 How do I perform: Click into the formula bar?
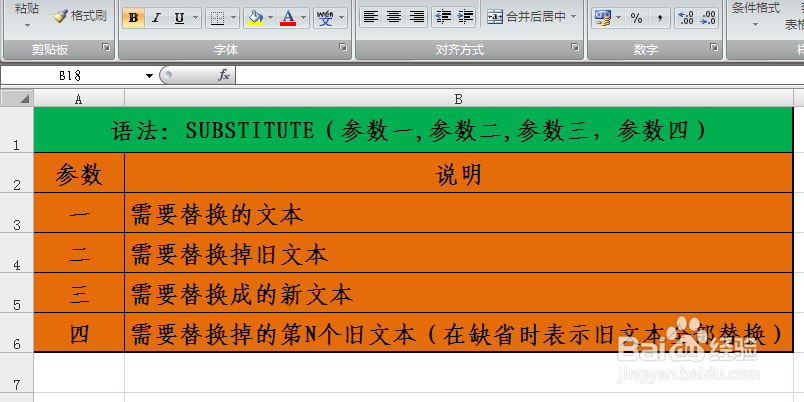tap(519, 75)
